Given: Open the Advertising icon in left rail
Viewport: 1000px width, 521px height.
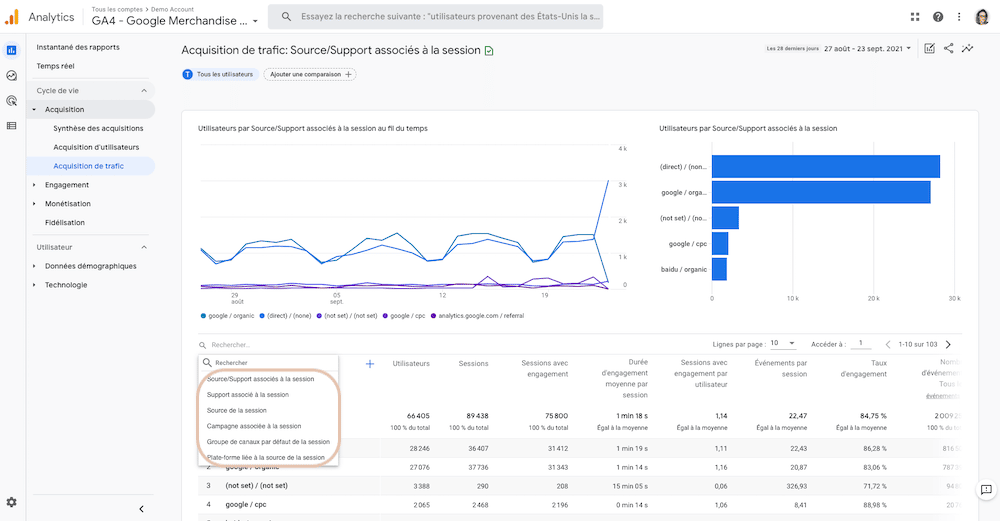Looking at the screenshot, I should (11, 101).
